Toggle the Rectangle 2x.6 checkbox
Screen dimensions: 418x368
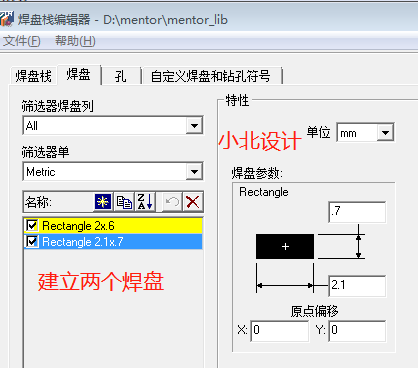[x=32, y=226]
